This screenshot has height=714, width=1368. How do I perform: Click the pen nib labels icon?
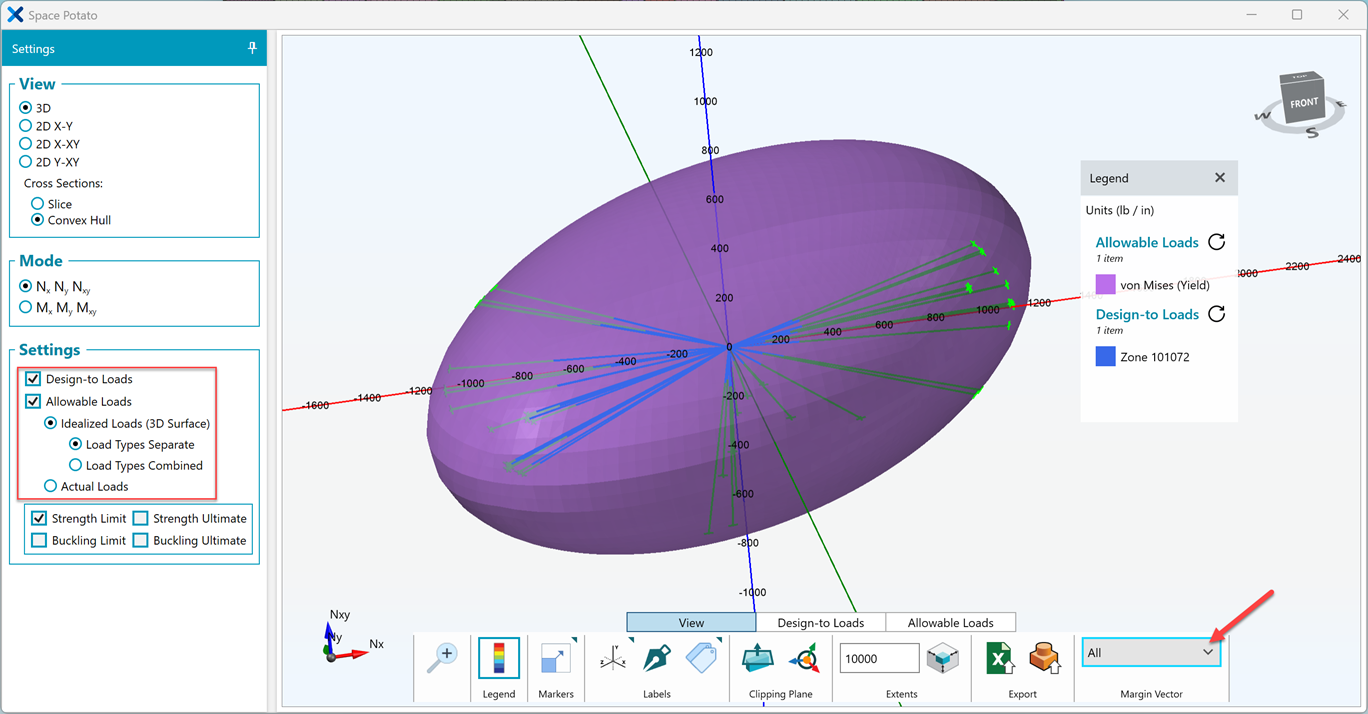[657, 658]
